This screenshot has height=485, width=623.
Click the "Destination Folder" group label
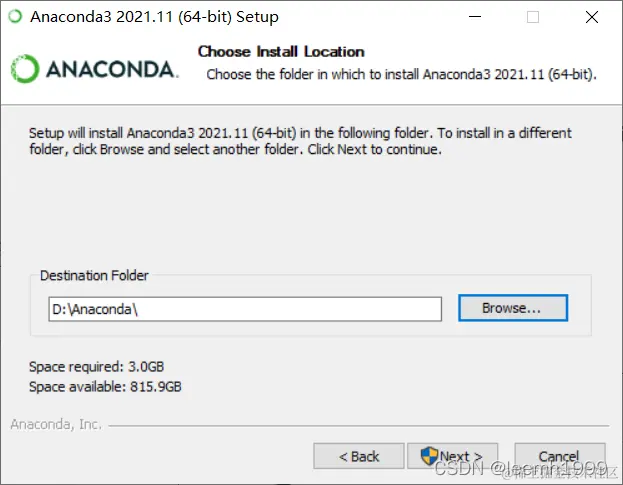94,275
